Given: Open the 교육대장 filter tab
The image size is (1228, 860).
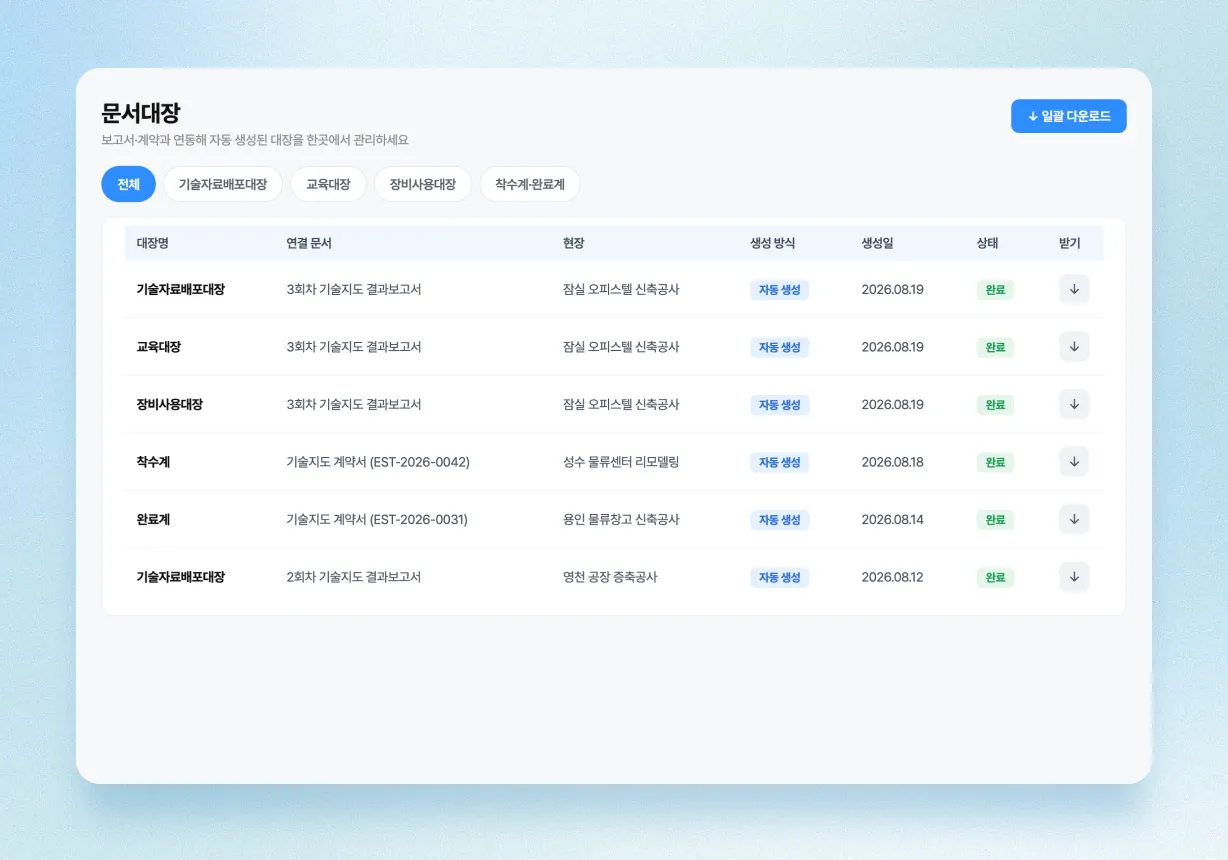Looking at the screenshot, I should [x=328, y=184].
